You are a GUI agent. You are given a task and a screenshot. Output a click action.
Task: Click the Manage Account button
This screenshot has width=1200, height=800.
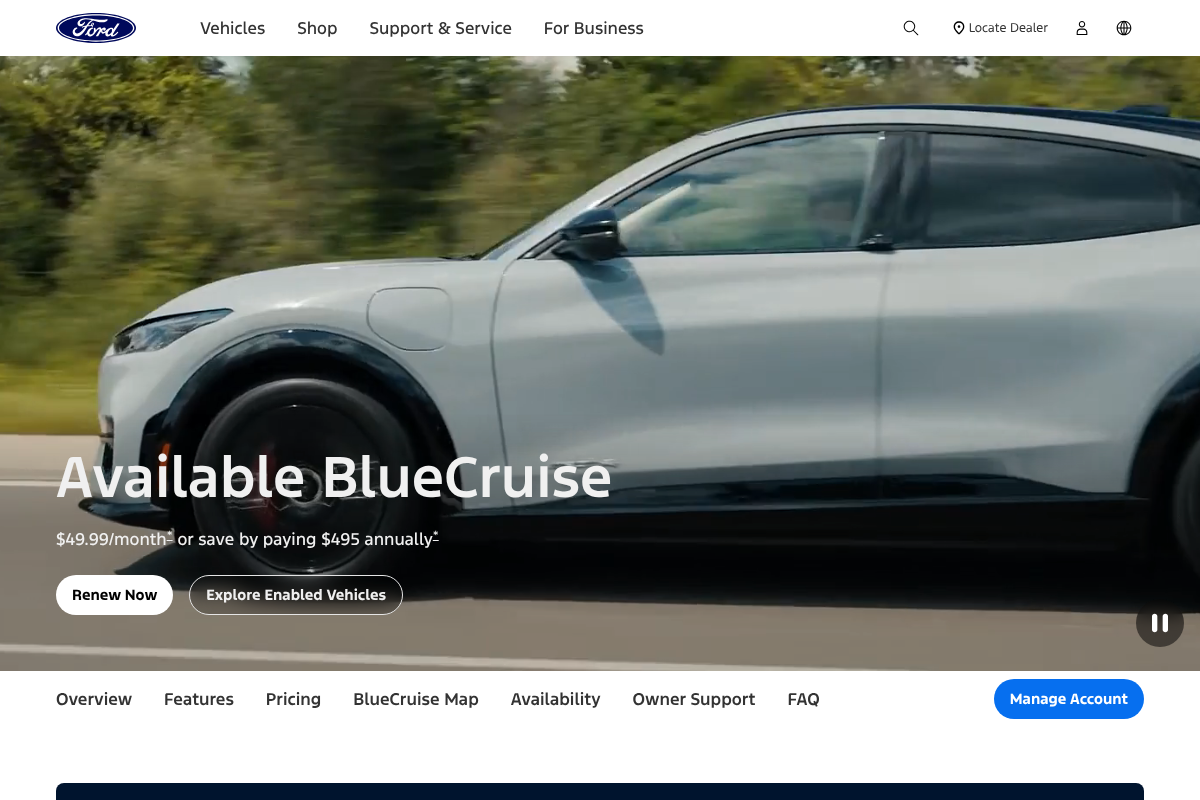pyautogui.click(x=1068, y=699)
